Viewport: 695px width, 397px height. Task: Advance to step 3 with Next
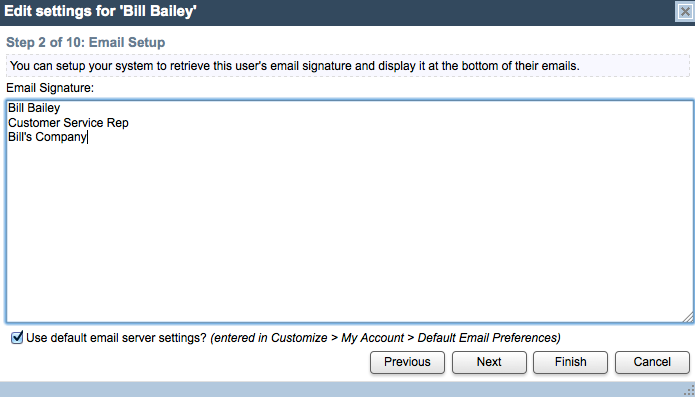pos(489,362)
